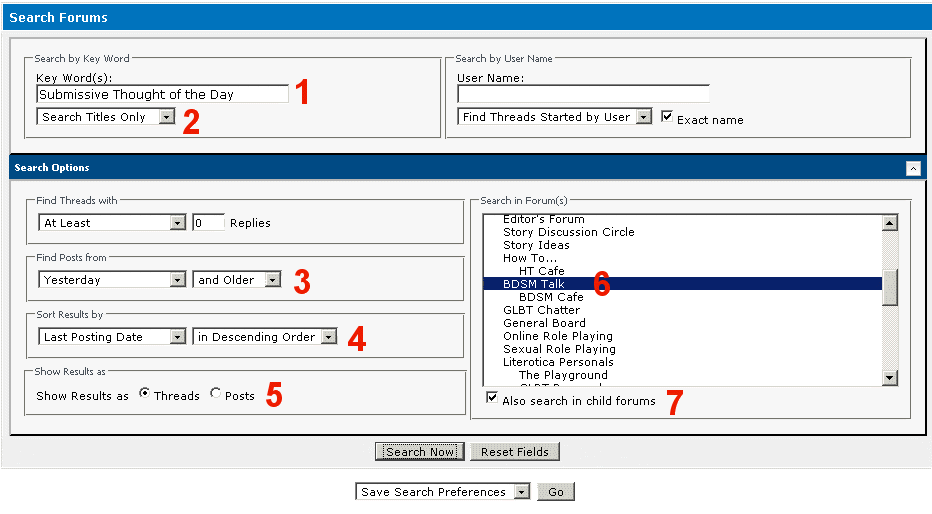
Task: Open the Yesterday date dropdown
Action: click(x=112, y=280)
